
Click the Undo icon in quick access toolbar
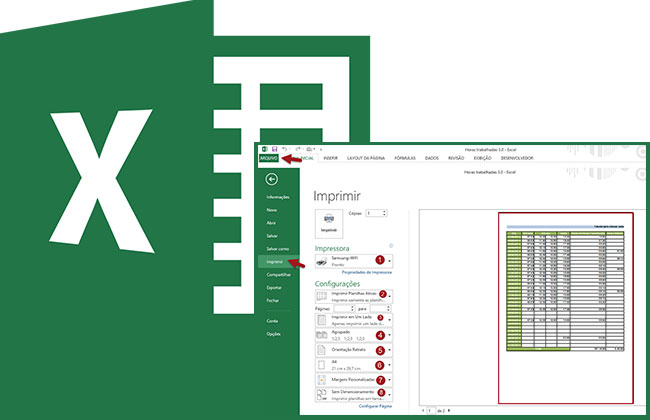(x=284, y=149)
